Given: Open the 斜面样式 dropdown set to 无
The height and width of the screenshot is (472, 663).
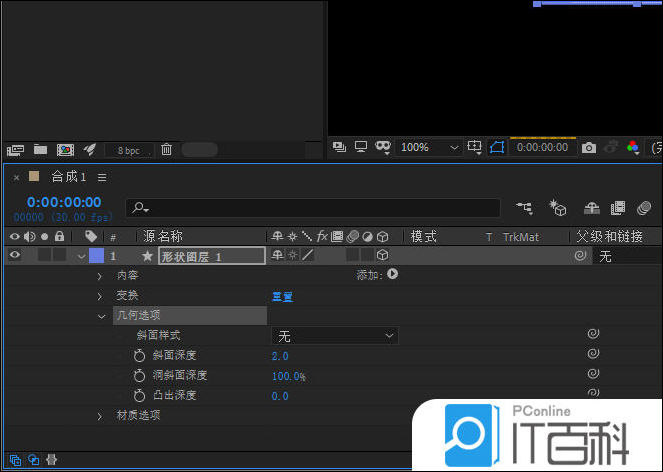Looking at the screenshot, I should point(335,336).
